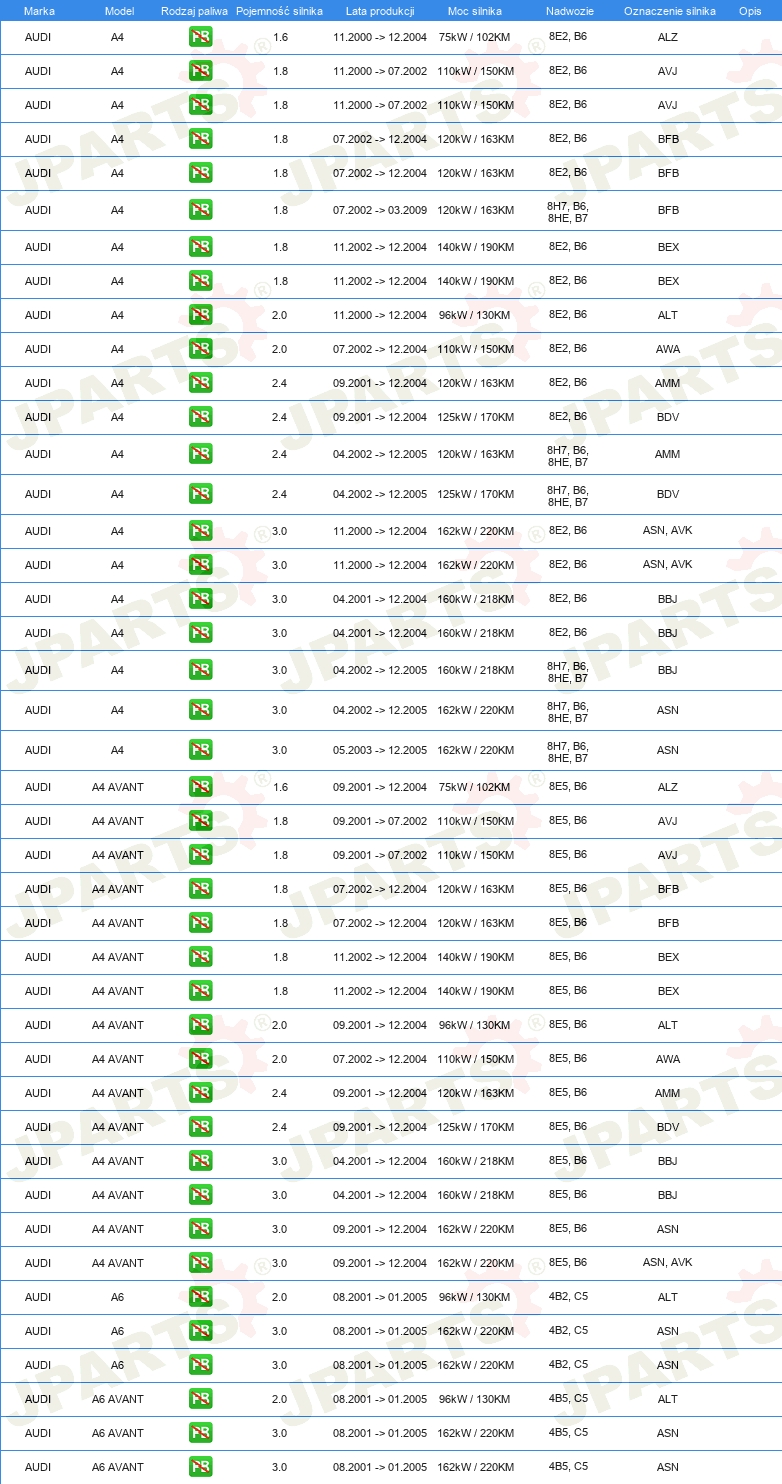Click the fuel icon for A4 3.0 ASN 05.2003 row
The height and width of the screenshot is (1484, 782).
pos(200,750)
